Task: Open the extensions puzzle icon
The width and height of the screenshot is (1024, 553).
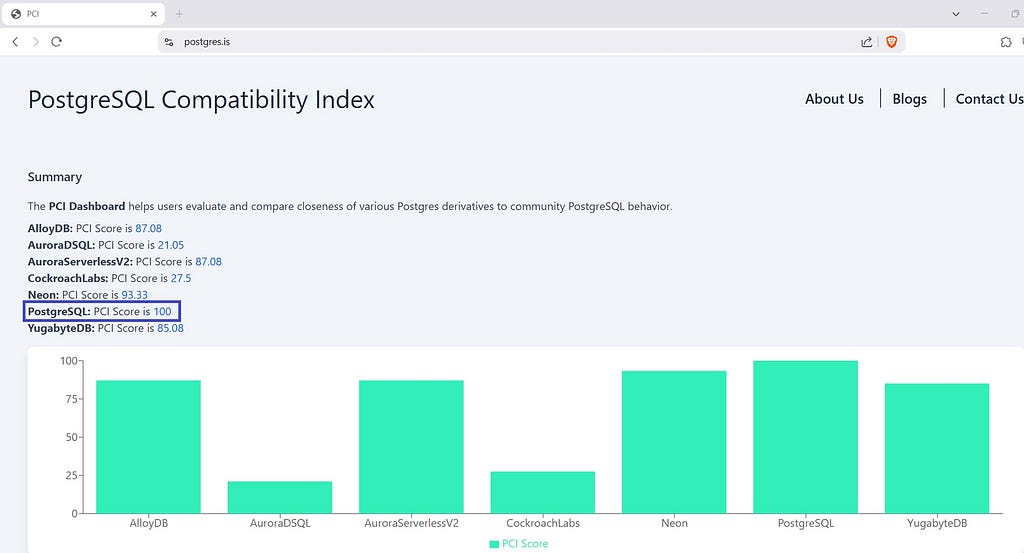Action: click(1006, 42)
